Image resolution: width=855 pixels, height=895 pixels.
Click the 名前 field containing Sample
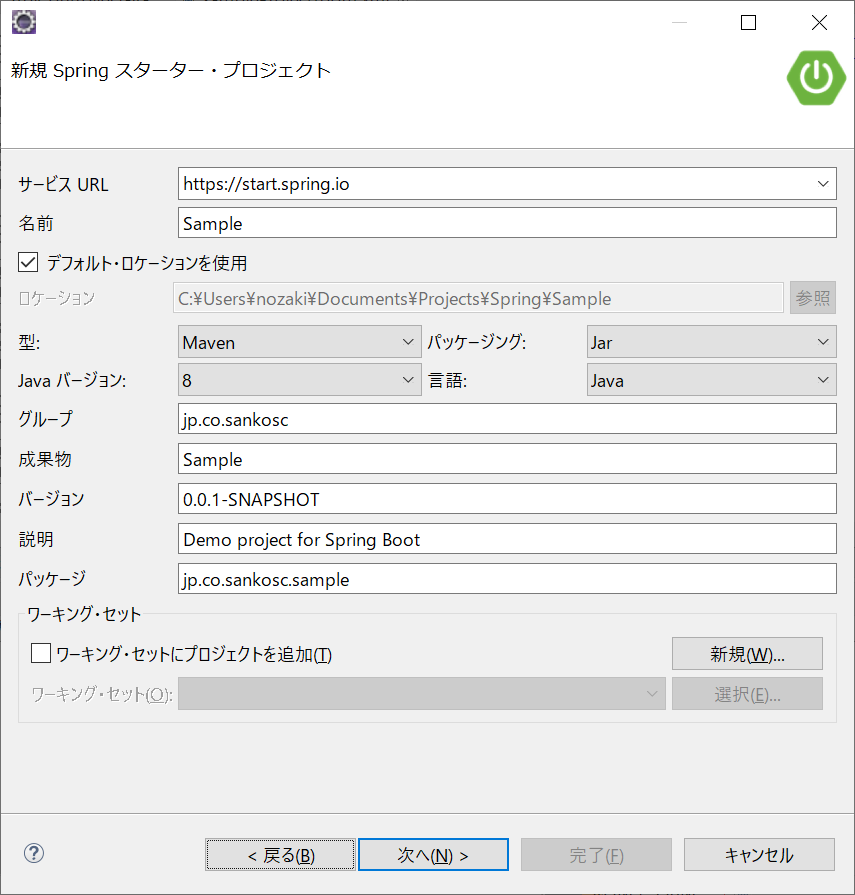point(507,223)
